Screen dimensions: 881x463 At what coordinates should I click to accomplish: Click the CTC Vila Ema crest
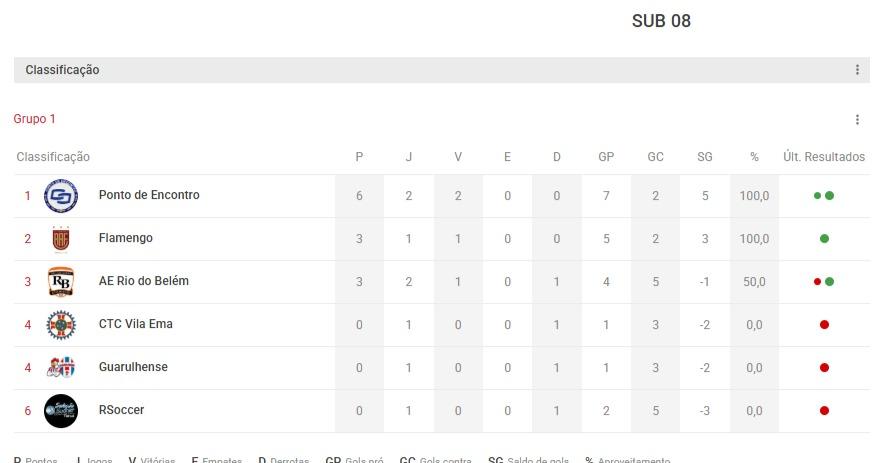coord(61,325)
